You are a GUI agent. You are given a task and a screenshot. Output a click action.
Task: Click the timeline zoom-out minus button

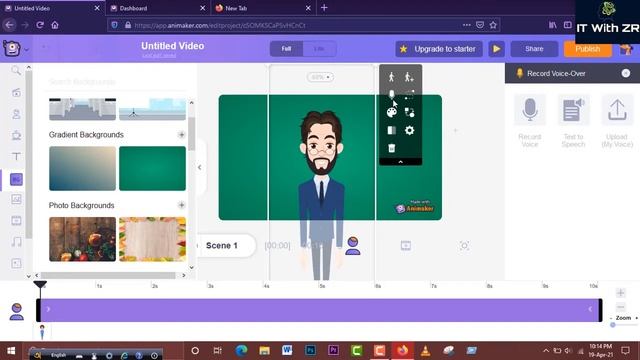point(620,307)
